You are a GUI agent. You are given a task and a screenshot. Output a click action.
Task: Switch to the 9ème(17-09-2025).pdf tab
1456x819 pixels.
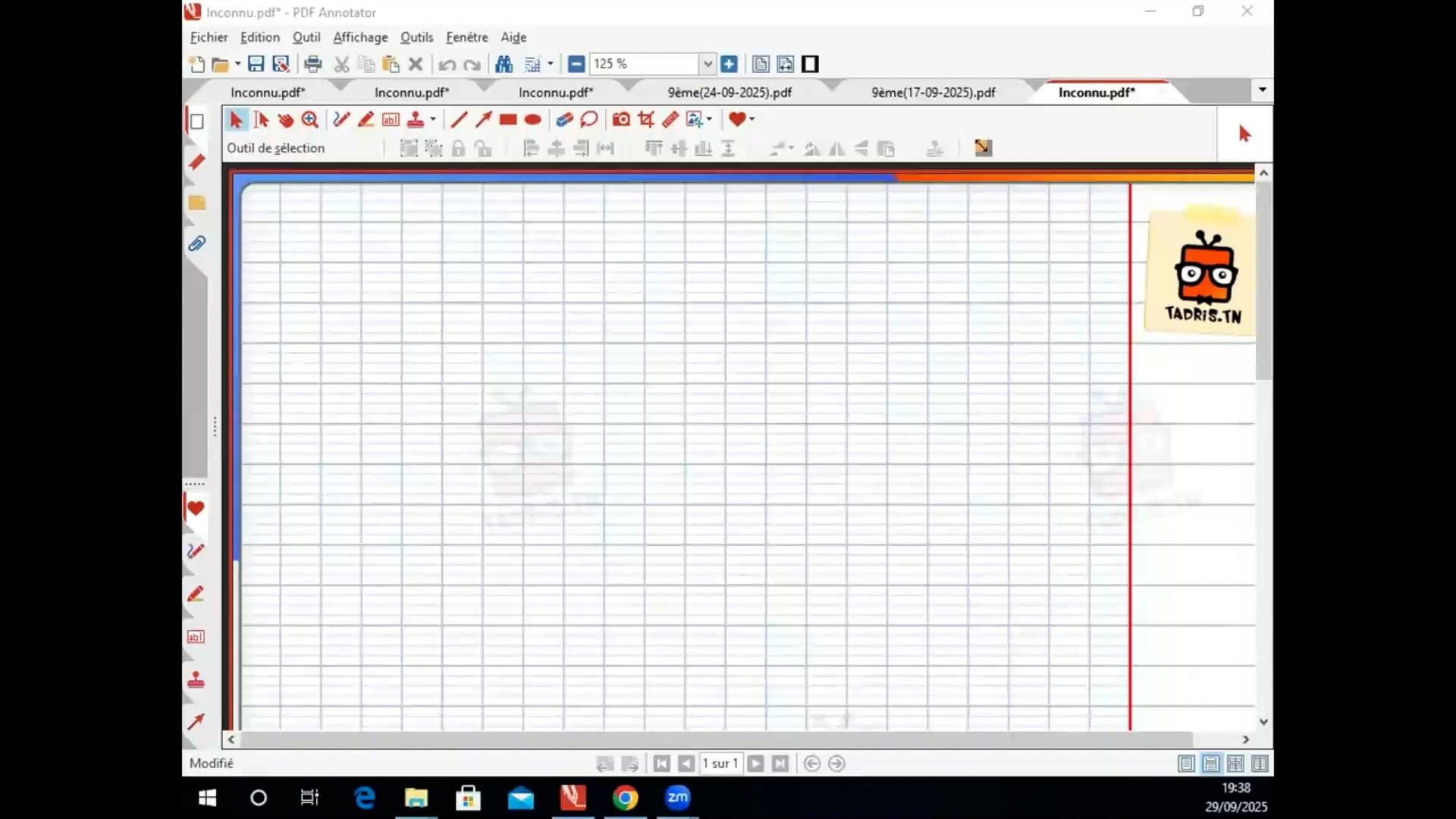[x=933, y=93]
